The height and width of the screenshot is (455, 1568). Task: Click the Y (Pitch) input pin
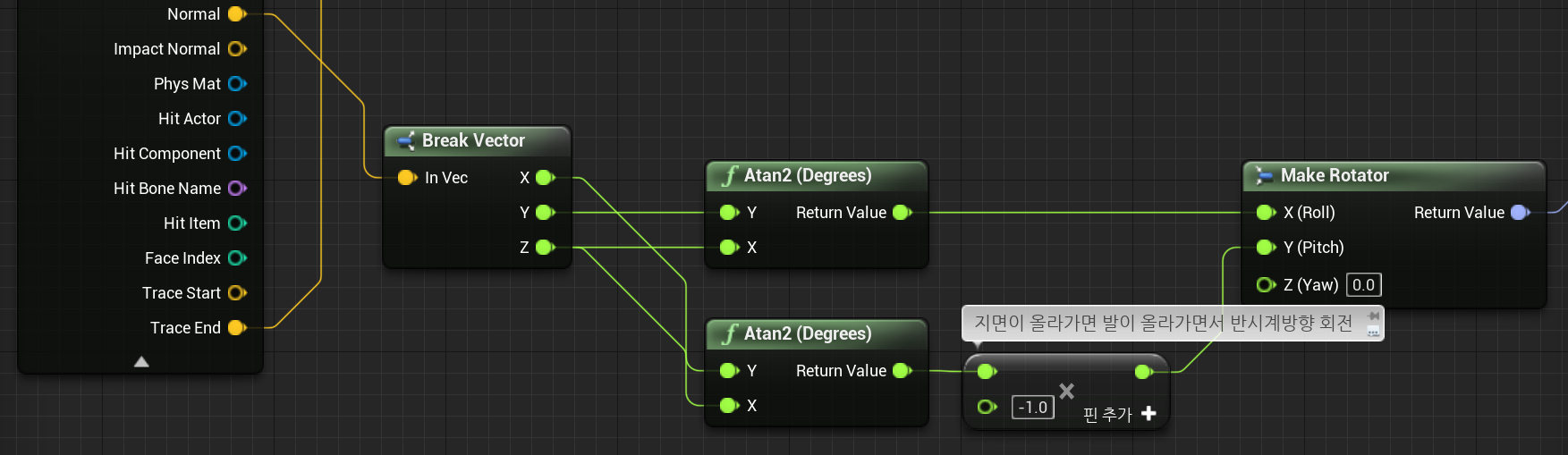tap(1266, 248)
